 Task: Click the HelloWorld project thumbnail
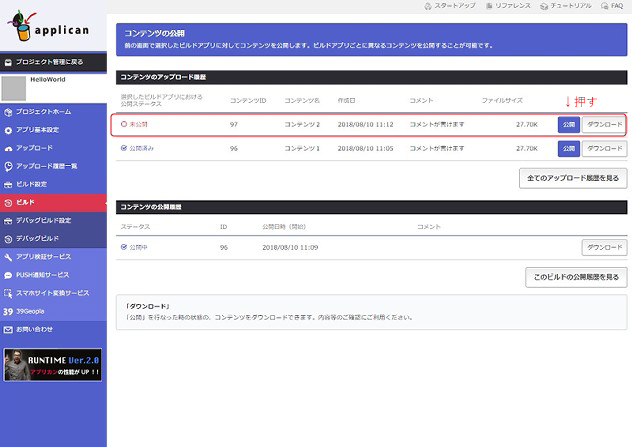click(14, 88)
